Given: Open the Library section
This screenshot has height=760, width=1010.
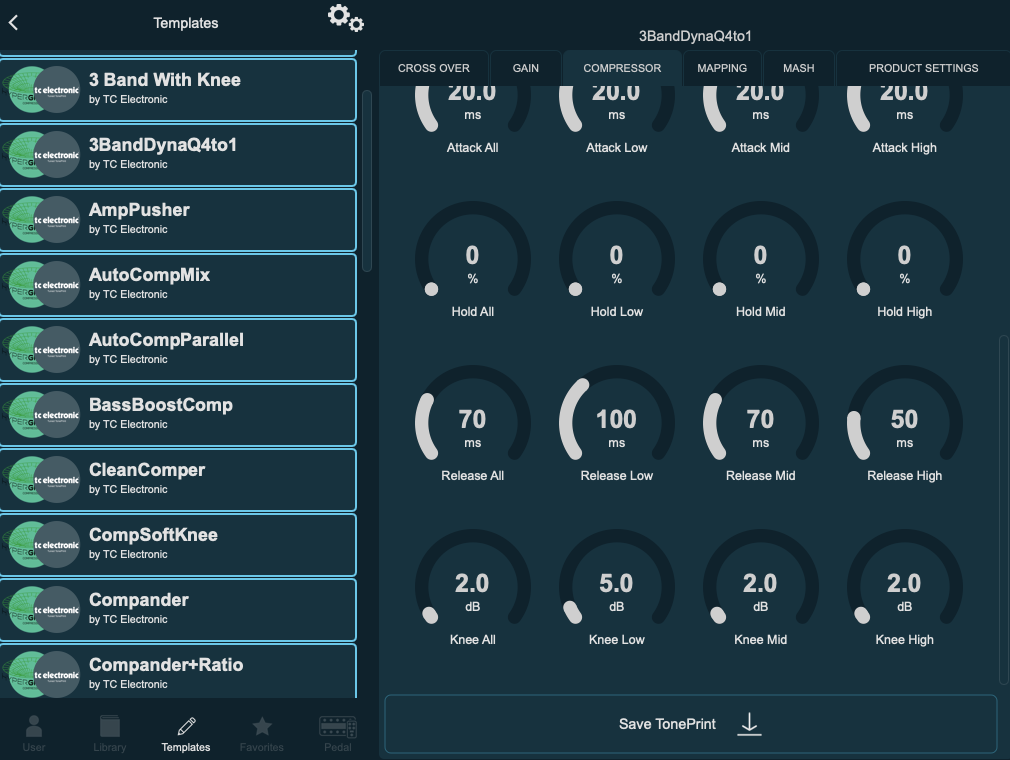Looking at the screenshot, I should tap(109, 731).
